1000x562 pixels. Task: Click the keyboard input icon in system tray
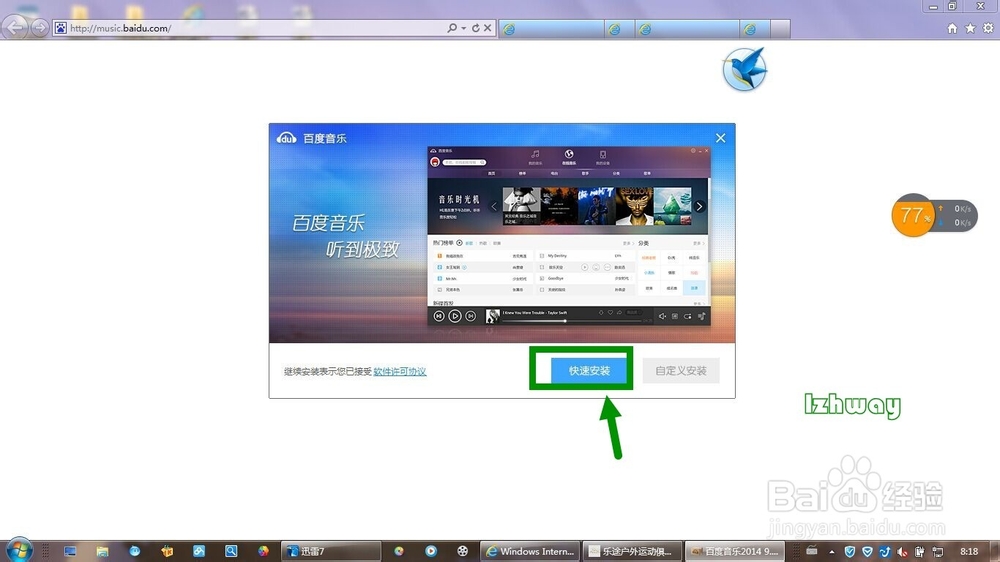pos(812,551)
